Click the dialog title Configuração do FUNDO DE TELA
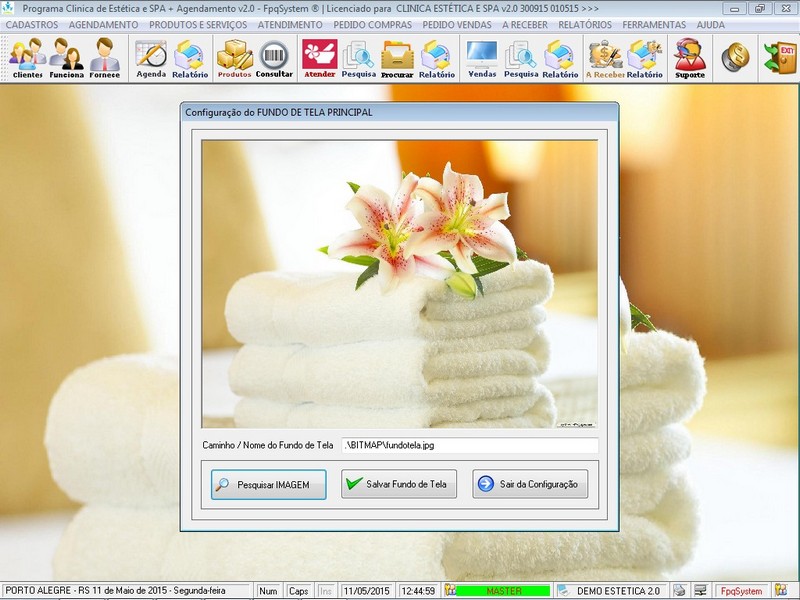Screen dimensions: 800x600 [x=279, y=112]
